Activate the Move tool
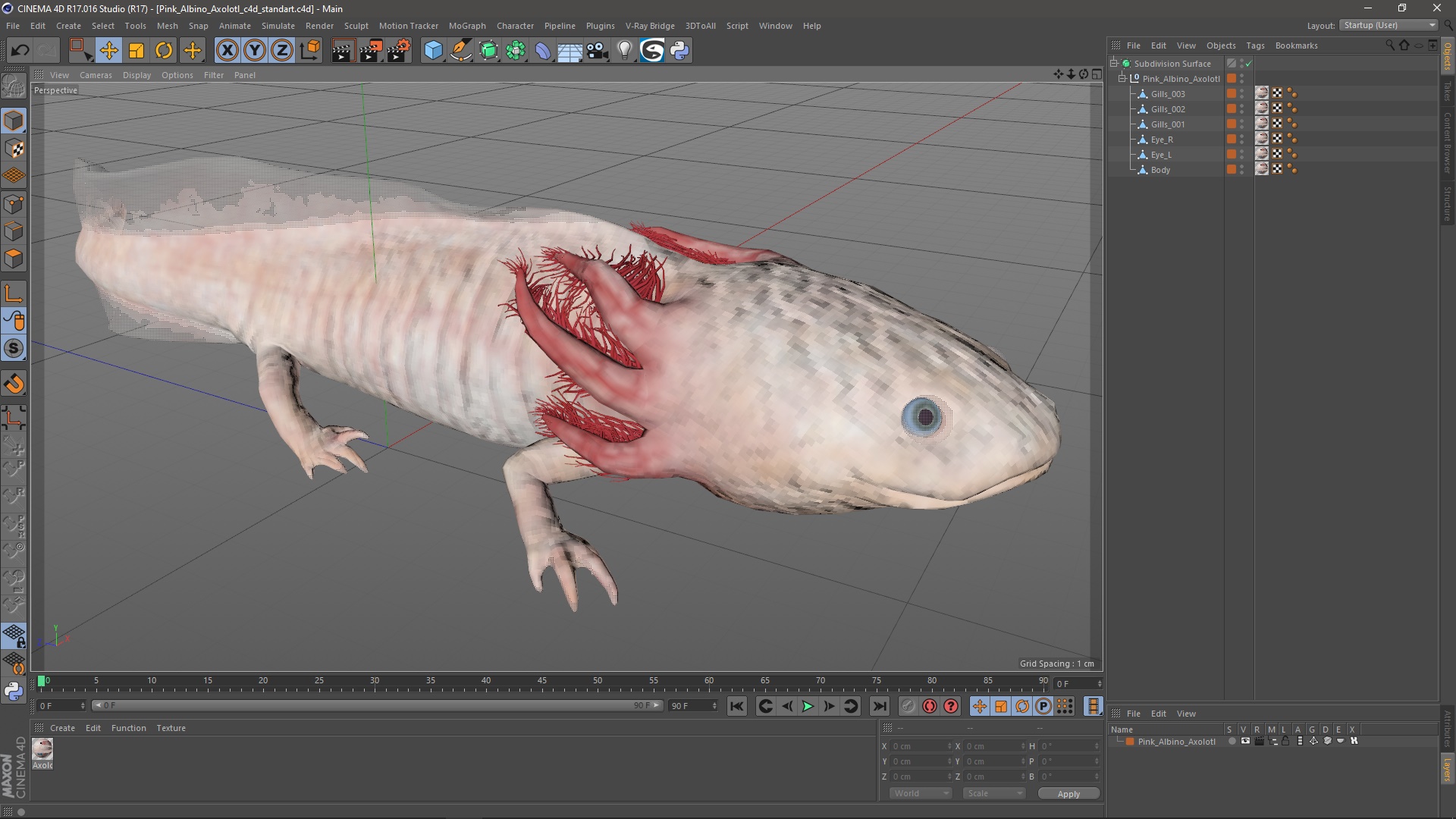Image resolution: width=1456 pixels, height=819 pixels. pos(109,50)
